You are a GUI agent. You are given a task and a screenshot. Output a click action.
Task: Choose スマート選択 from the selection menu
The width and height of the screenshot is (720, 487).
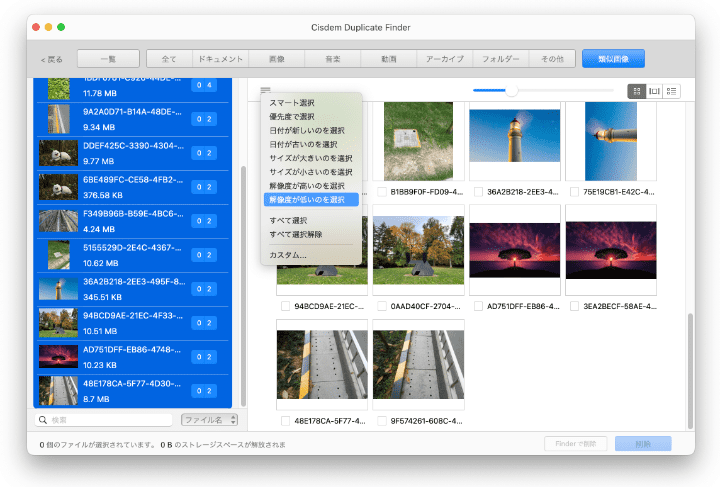tap(292, 103)
